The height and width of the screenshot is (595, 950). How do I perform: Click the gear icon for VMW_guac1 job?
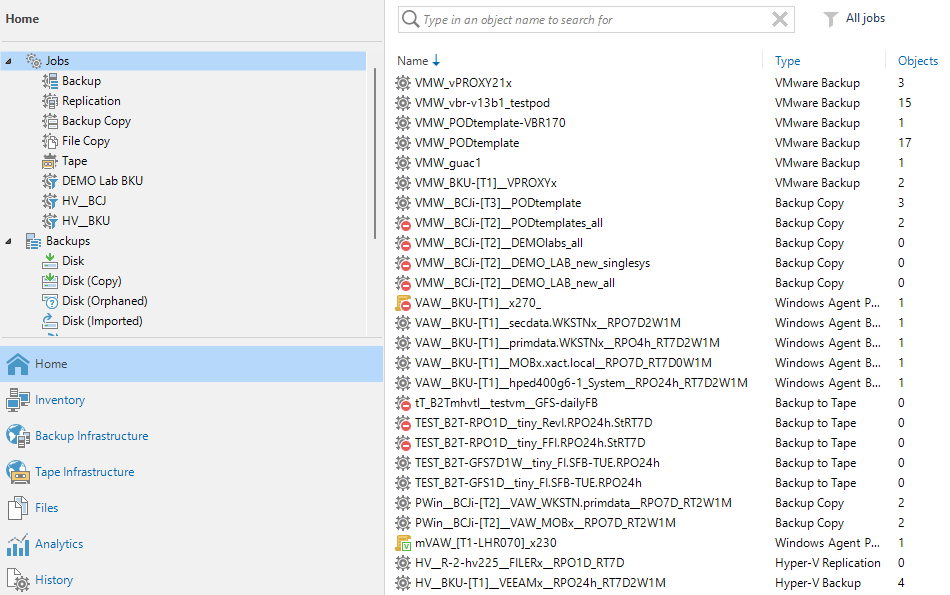pos(403,163)
